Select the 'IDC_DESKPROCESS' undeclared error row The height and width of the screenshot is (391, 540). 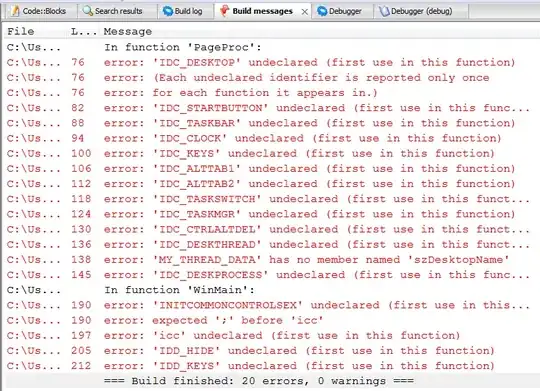[x=270, y=275]
